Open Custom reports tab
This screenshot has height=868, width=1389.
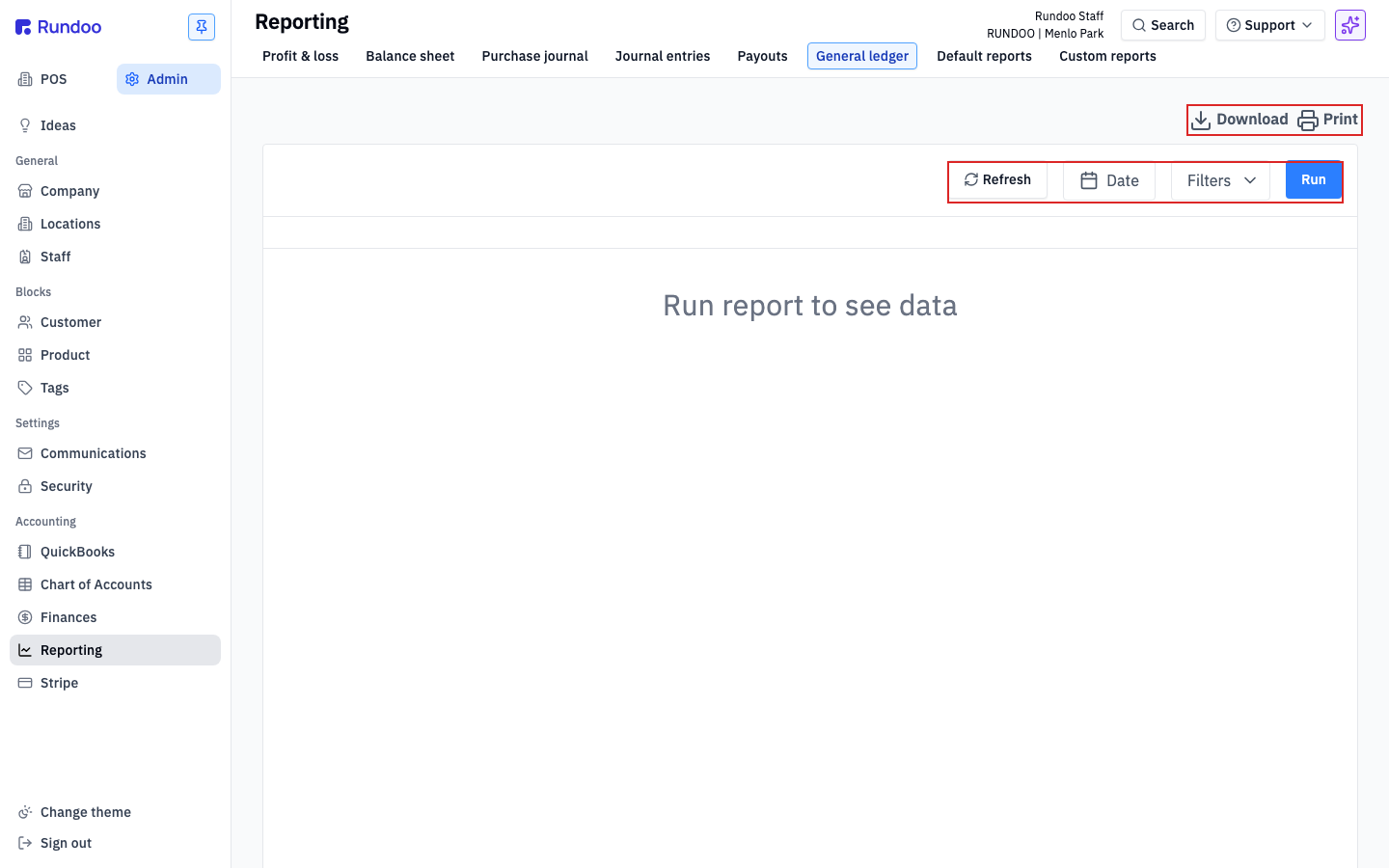pyautogui.click(x=1107, y=56)
